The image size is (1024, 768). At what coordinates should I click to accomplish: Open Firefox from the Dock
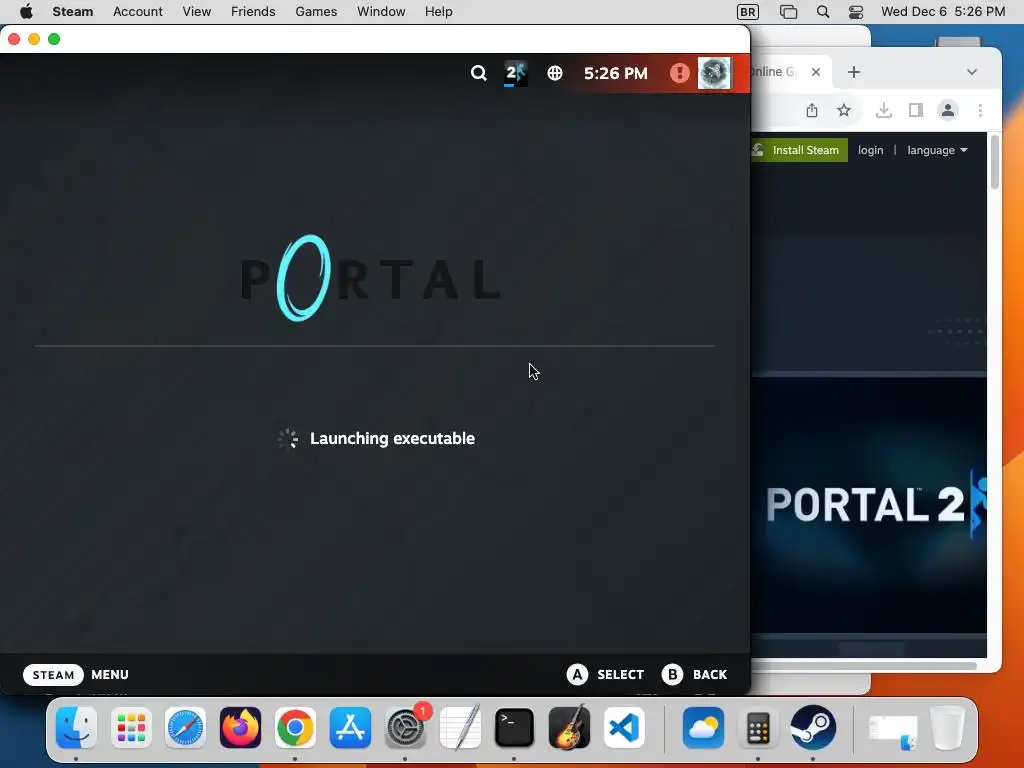(x=240, y=728)
